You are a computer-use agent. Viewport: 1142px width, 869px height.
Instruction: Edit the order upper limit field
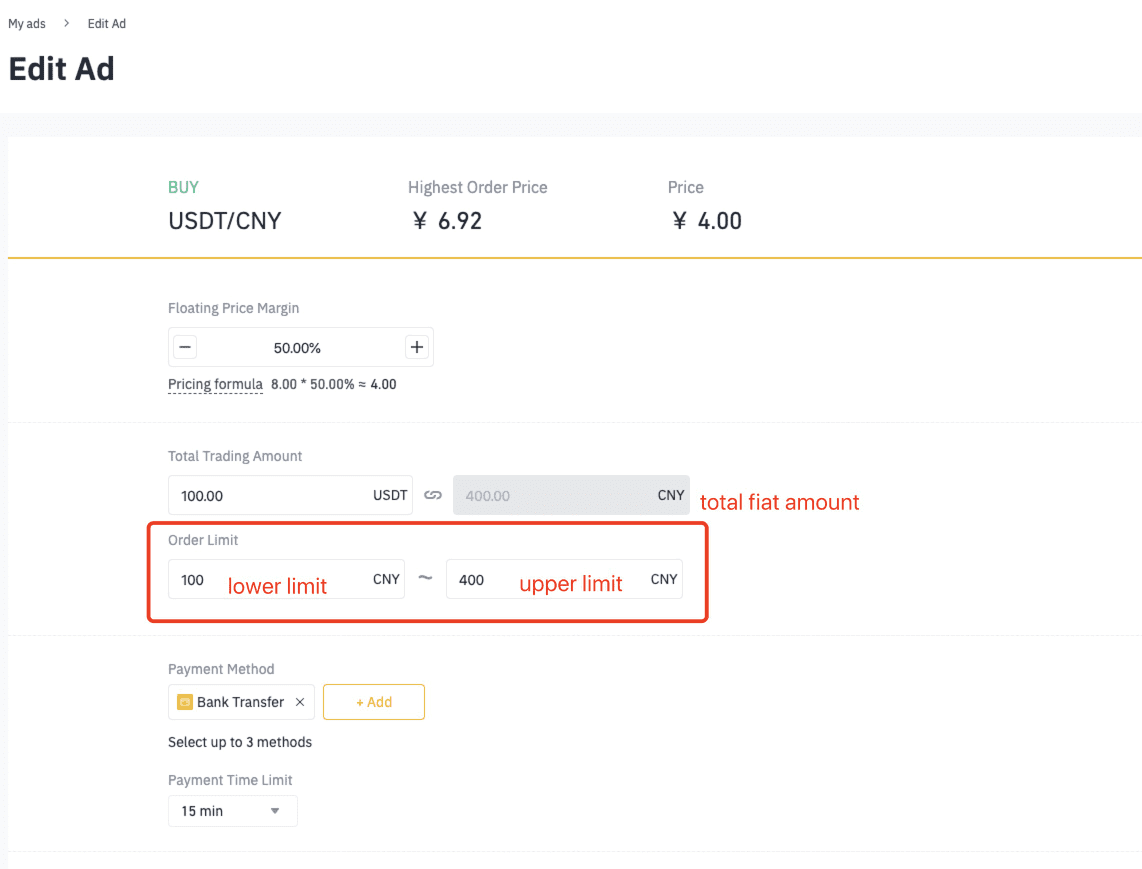point(564,579)
